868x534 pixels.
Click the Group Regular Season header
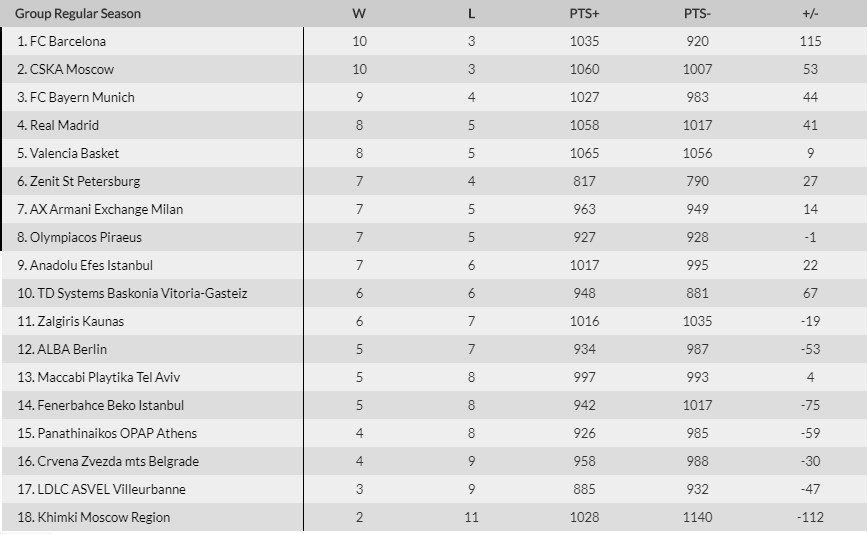click(x=78, y=14)
